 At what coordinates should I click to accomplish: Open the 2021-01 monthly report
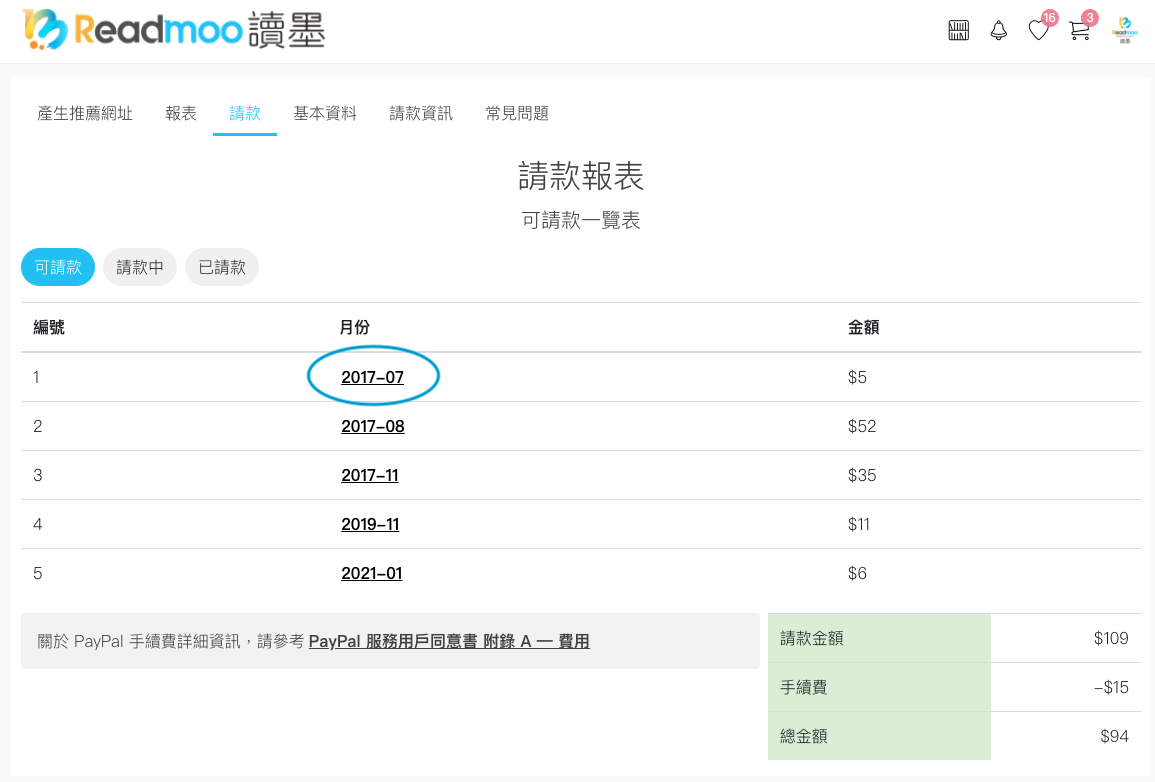coord(371,572)
